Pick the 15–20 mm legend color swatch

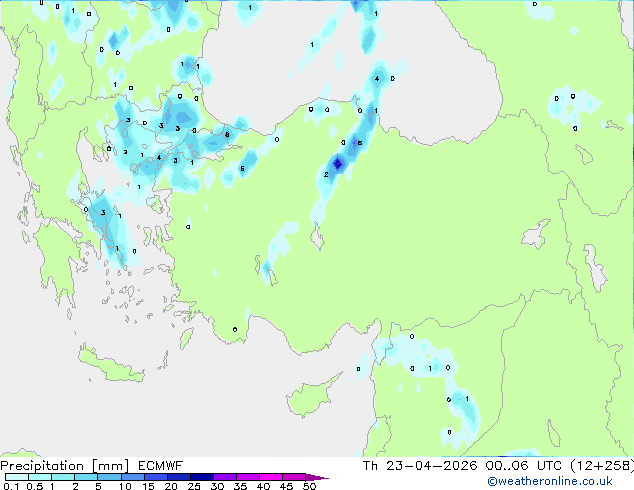point(155,477)
